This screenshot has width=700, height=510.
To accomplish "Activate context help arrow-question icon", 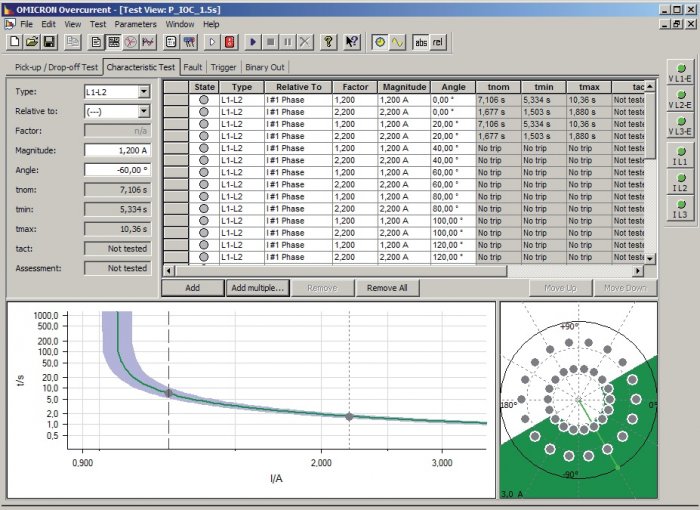I will (x=352, y=42).
